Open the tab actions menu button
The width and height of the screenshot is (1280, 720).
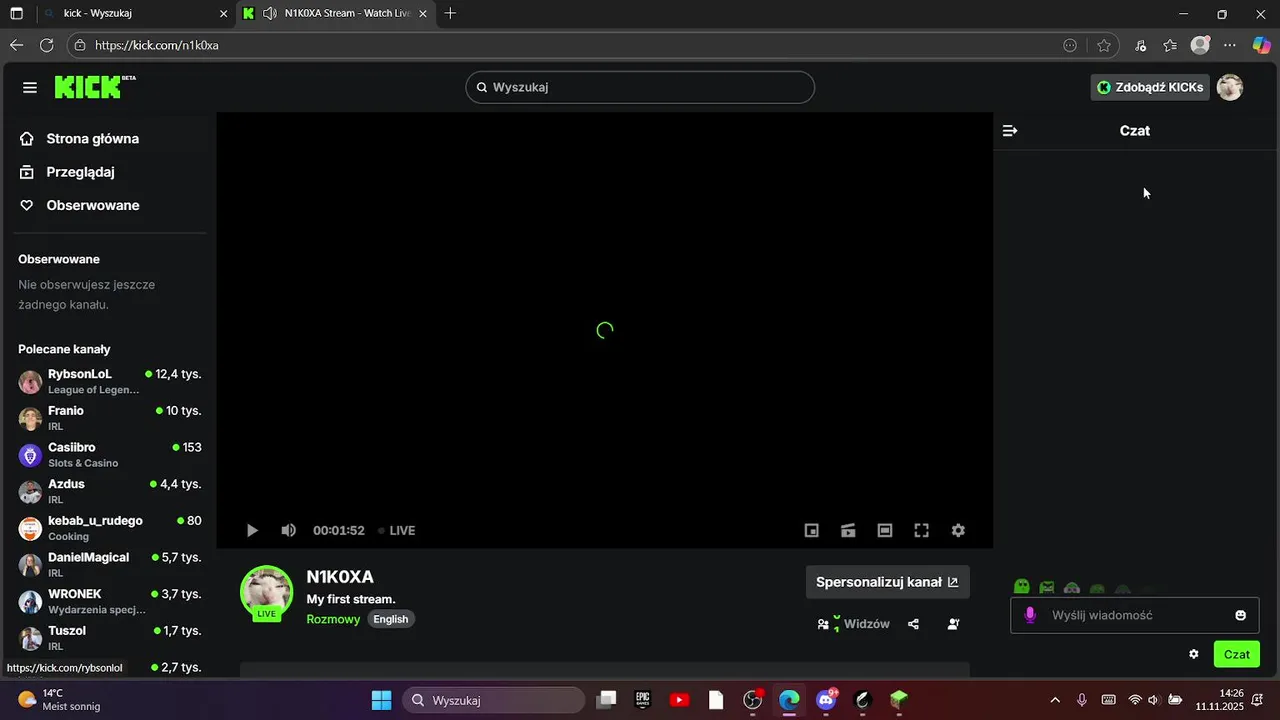pyautogui.click(x=16, y=14)
